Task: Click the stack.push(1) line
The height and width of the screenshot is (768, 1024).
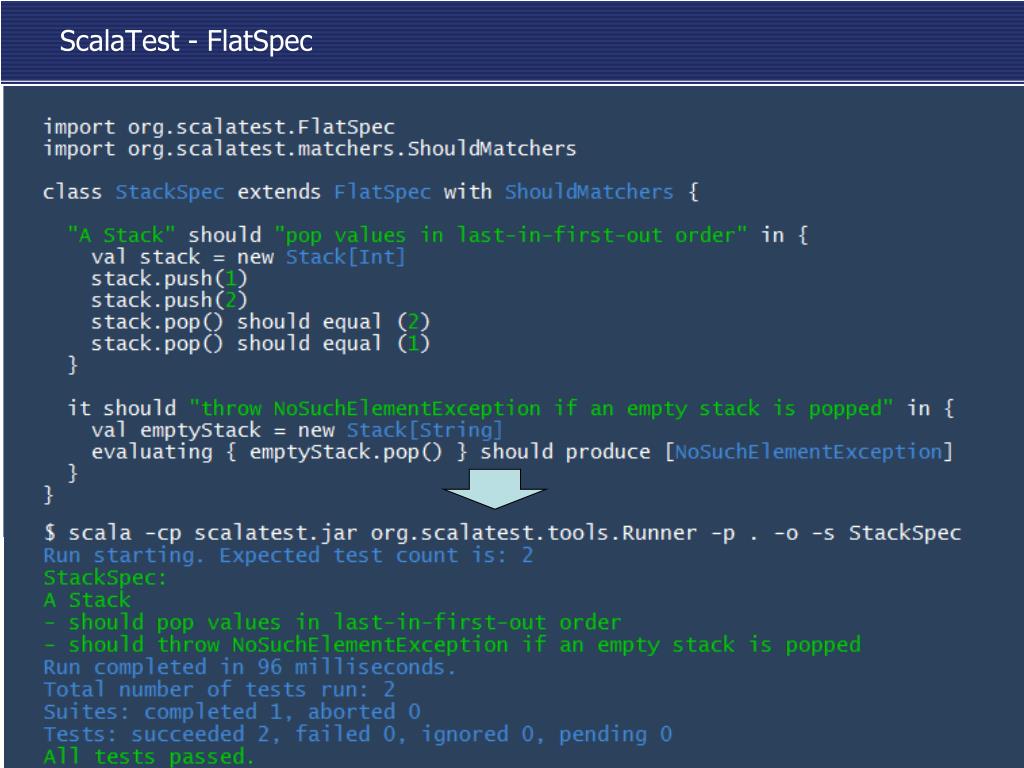Action: [169, 279]
